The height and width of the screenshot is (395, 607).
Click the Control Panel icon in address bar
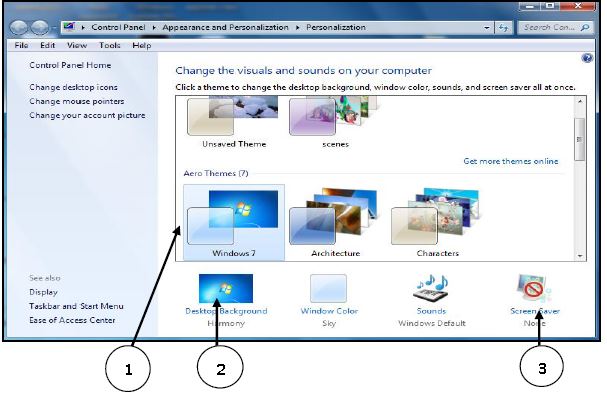[69, 27]
